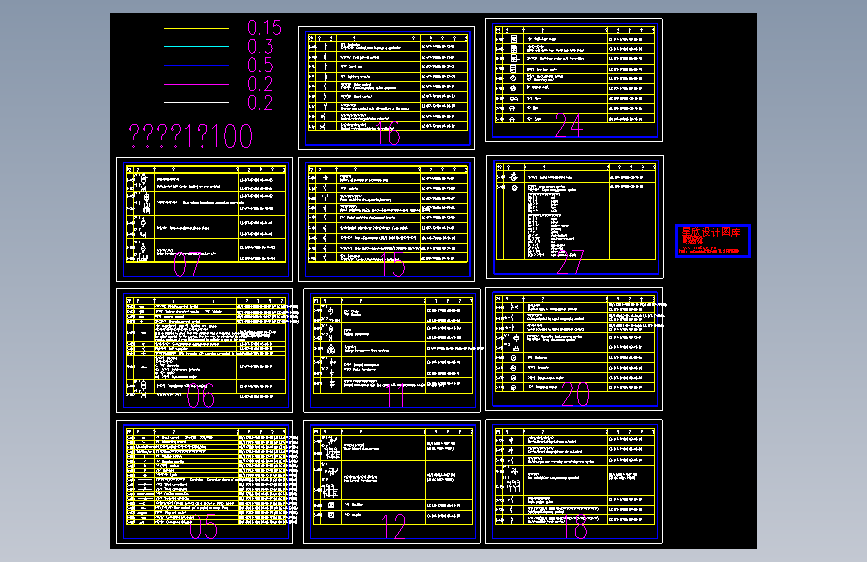Click the blue line sample for 0.5
This screenshot has width=867, height=562.
pos(196,65)
